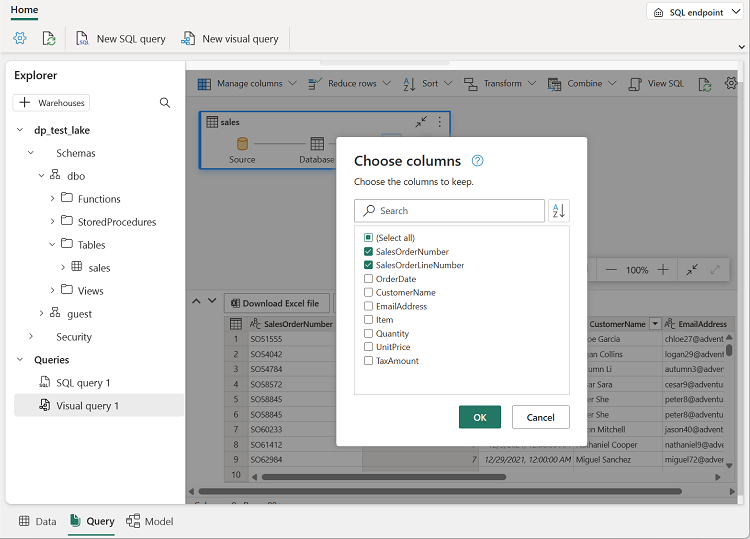The width and height of the screenshot is (750, 539).
Task: Open SQL query 1
Action: pyautogui.click(x=83, y=383)
